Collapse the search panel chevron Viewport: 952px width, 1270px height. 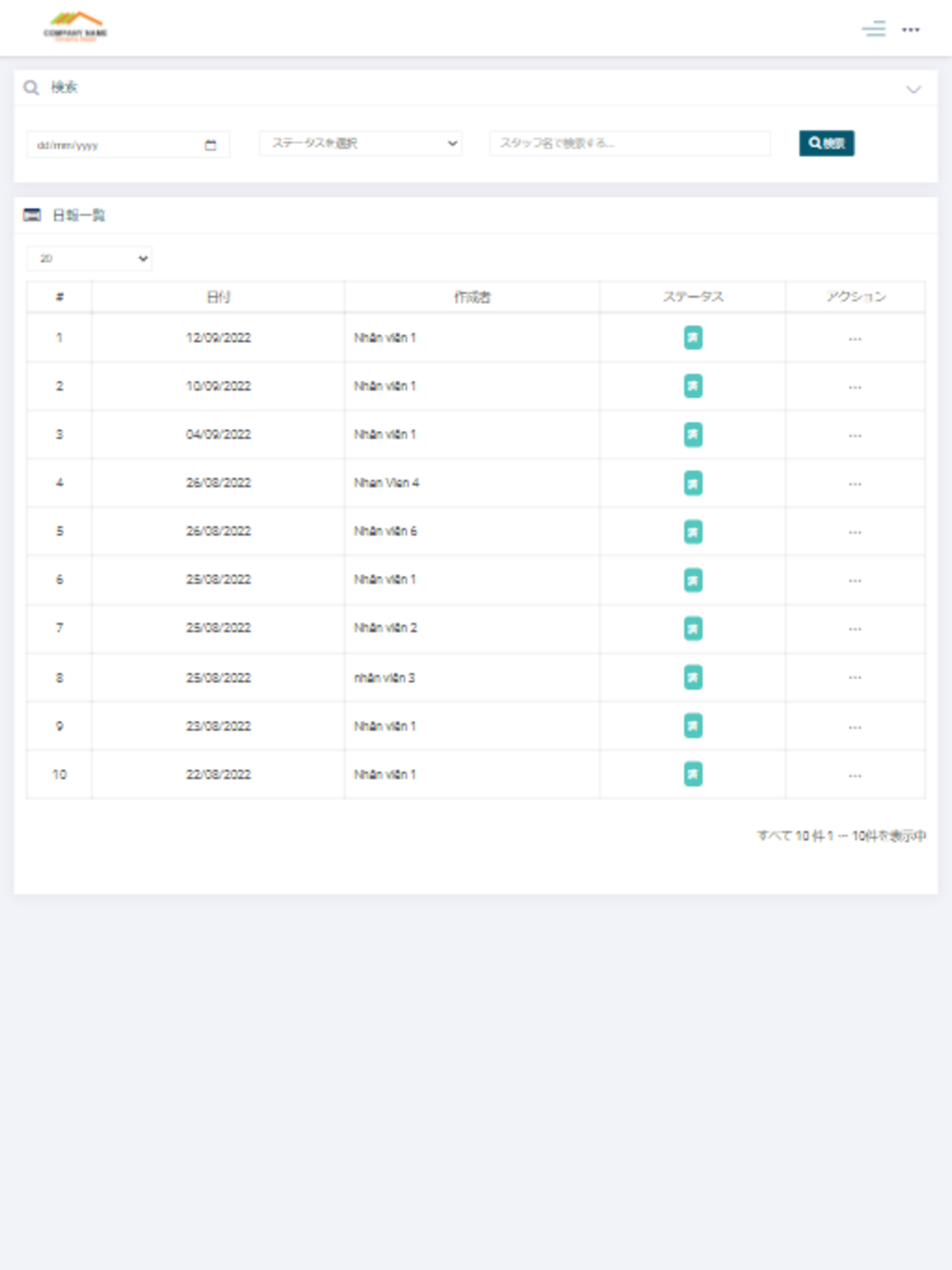coord(914,89)
